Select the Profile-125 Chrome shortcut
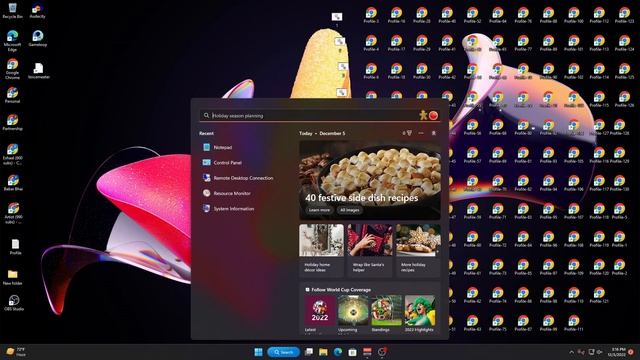 click(x=624, y=71)
